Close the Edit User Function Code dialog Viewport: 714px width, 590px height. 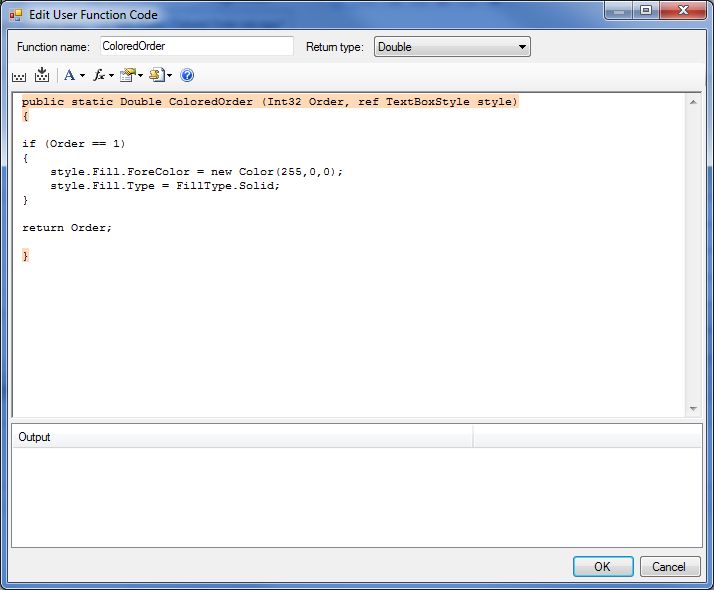[x=683, y=10]
